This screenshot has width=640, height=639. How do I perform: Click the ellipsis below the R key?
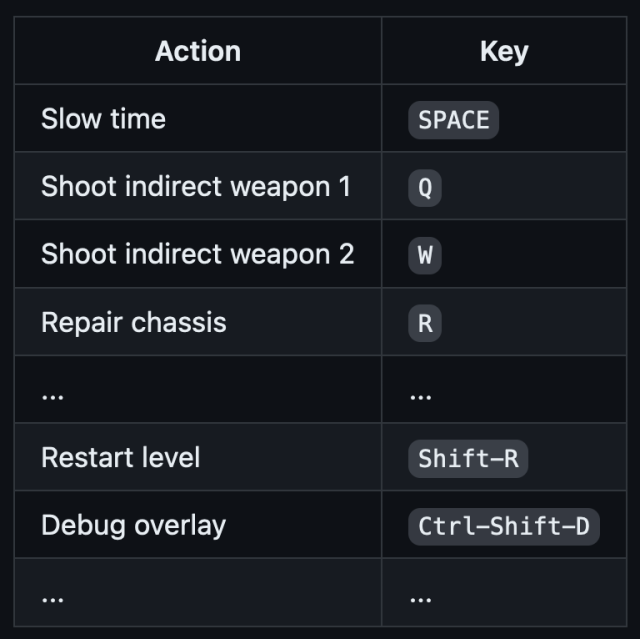point(421,393)
